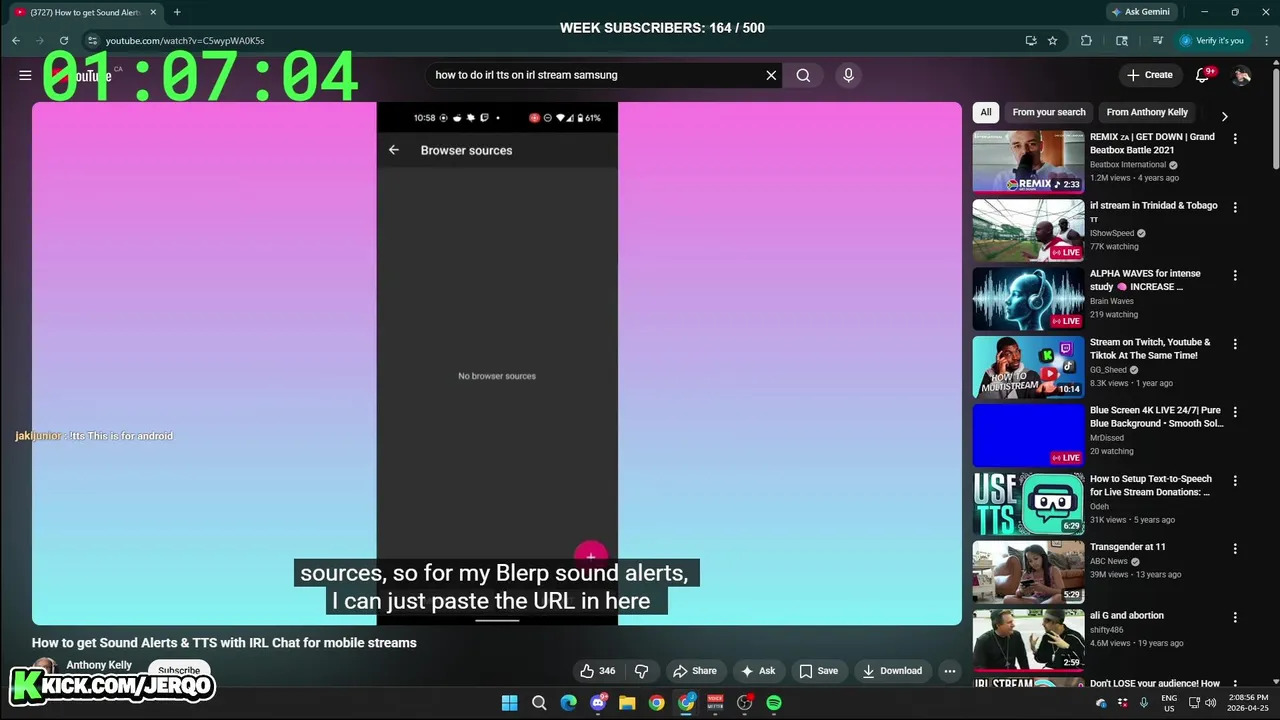The image size is (1280, 720).
Task: Subscribe to Anthony Kelly
Action: pyautogui.click(x=179, y=671)
